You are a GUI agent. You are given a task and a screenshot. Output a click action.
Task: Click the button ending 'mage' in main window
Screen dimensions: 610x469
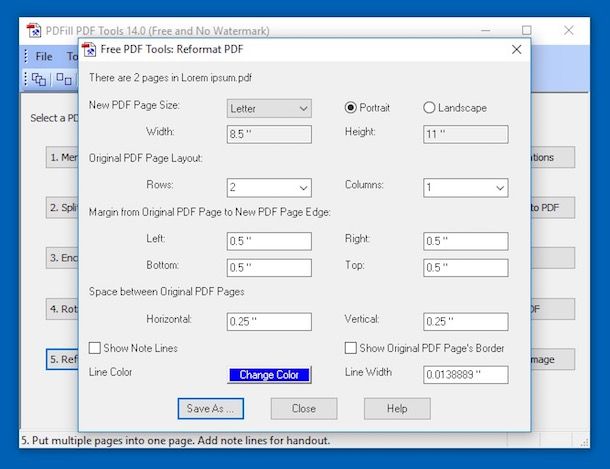pos(553,359)
